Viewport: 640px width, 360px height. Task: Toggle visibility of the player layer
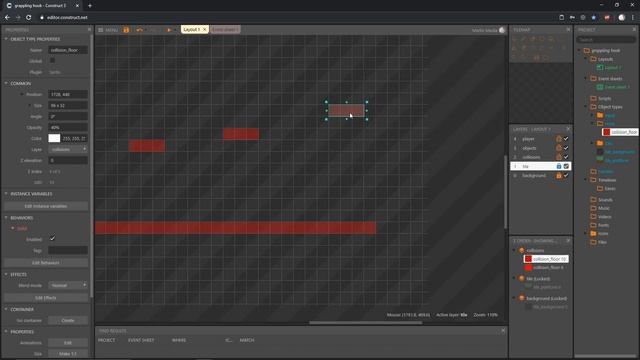(x=566, y=139)
